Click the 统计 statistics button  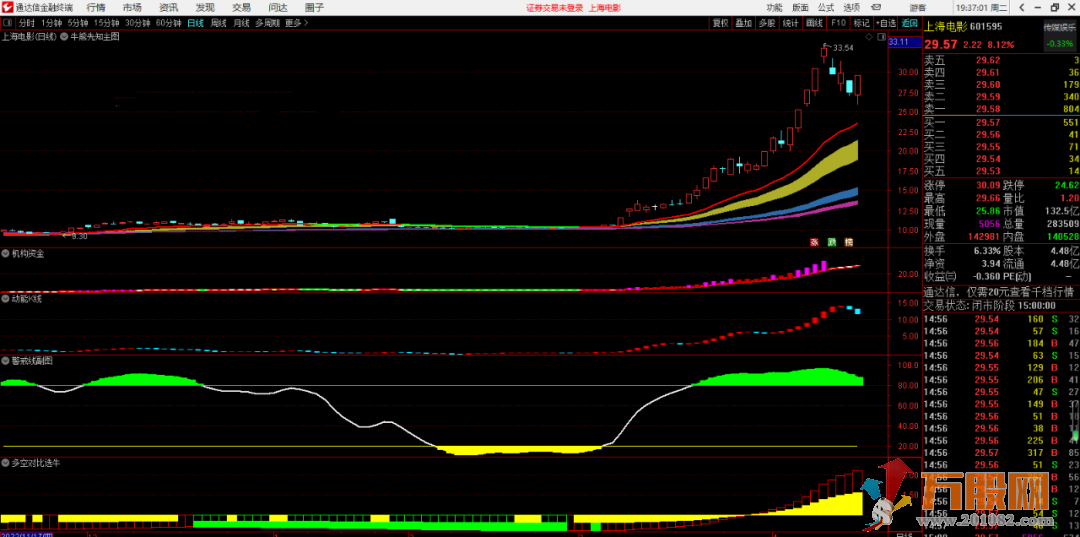click(x=791, y=23)
